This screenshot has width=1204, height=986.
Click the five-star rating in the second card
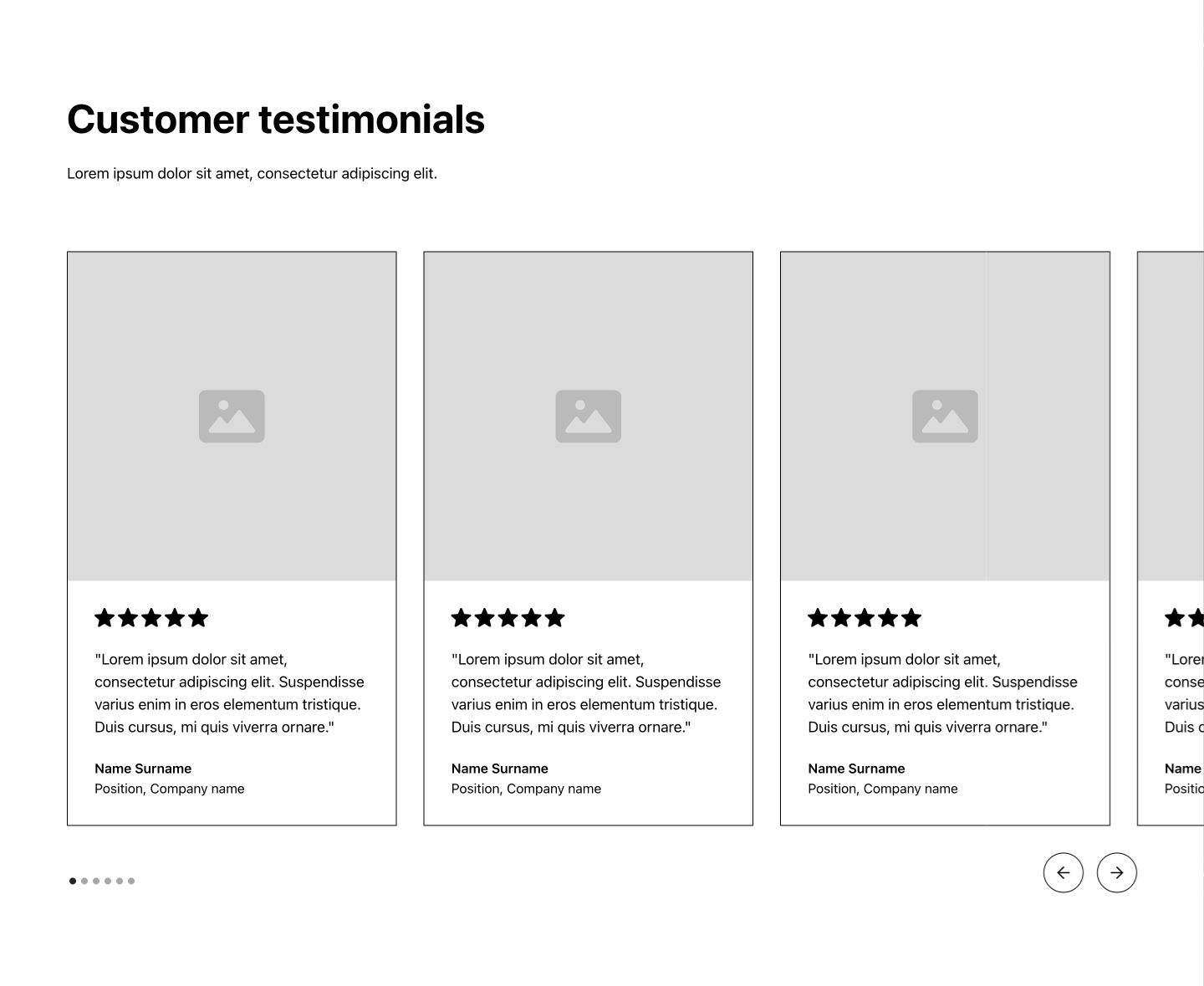pos(508,618)
